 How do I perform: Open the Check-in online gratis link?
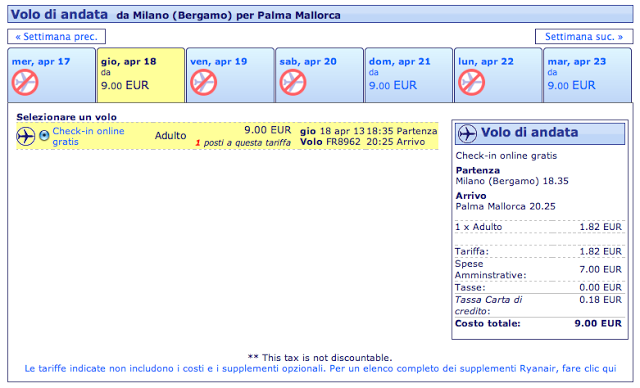[x=88, y=136]
